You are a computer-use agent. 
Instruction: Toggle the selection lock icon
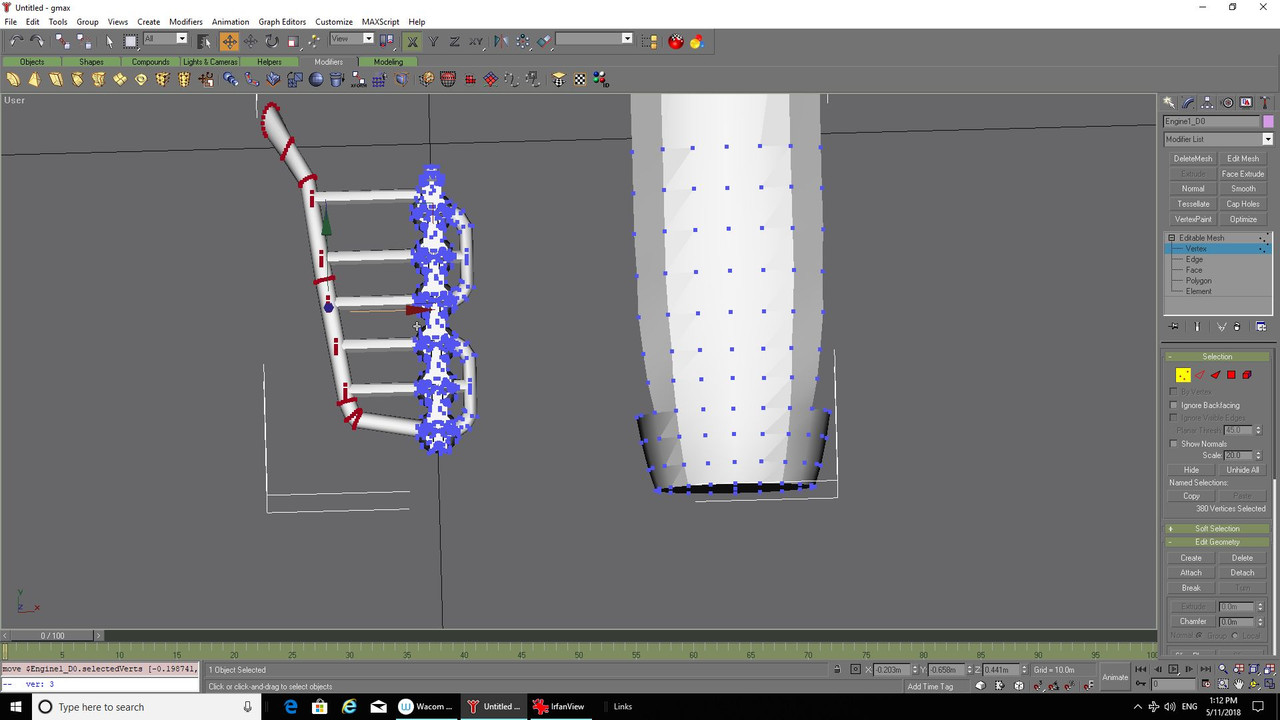[x=837, y=670]
